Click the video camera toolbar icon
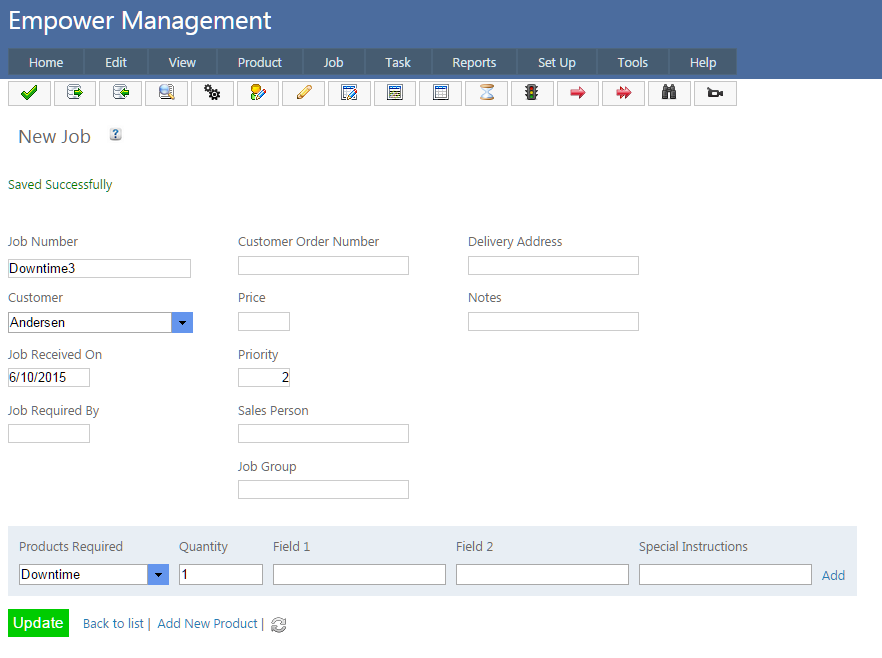The image size is (882, 658). pos(715,93)
